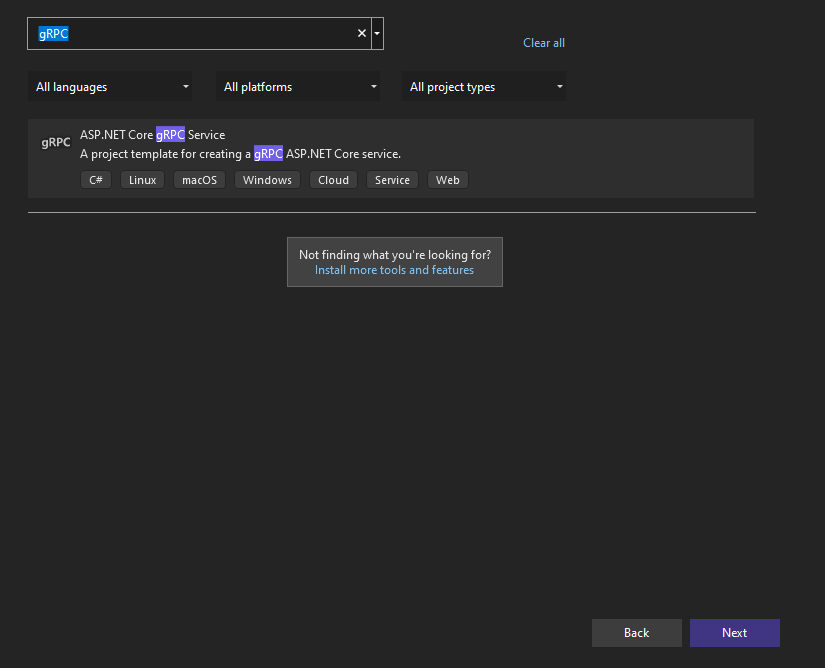Click the Linux tag
This screenshot has width=825, height=668.
pos(143,180)
